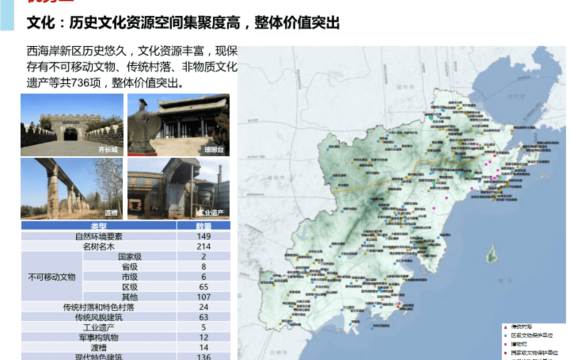Click the slide title starting with 文化
Image resolution: width=570 pixels, height=360 pixels.
[x=183, y=23]
